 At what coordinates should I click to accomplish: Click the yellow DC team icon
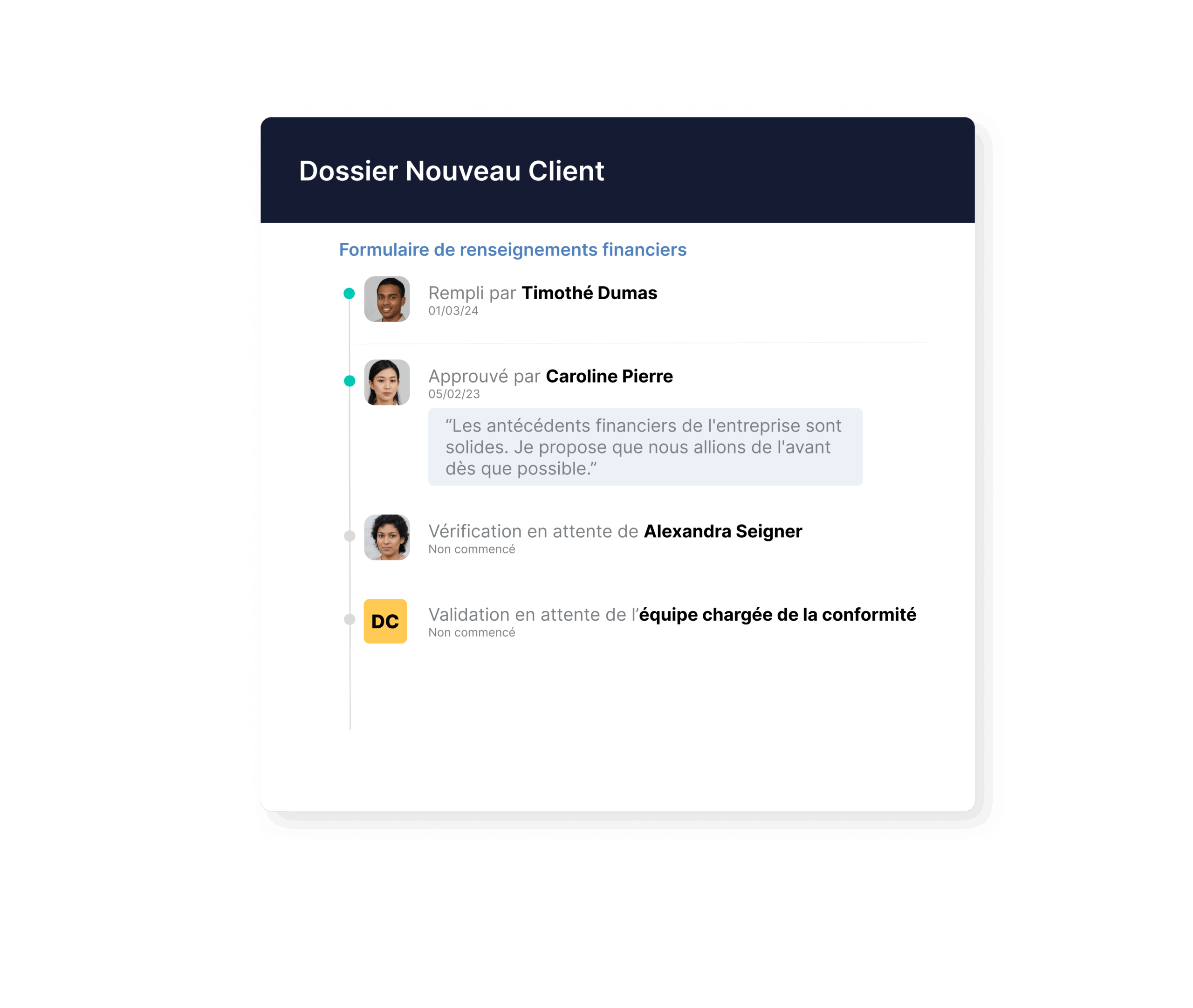point(385,621)
